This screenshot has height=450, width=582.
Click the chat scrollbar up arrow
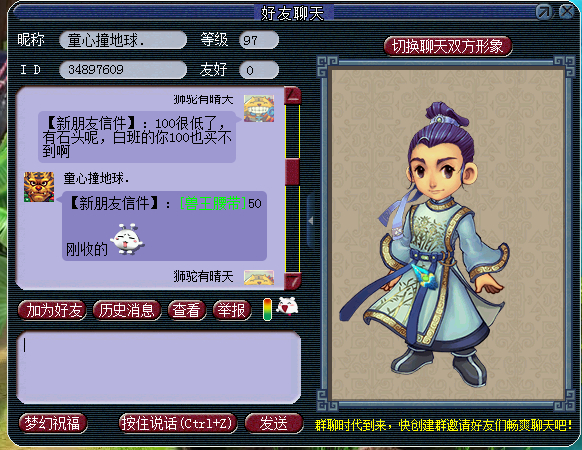[x=292, y=95]
